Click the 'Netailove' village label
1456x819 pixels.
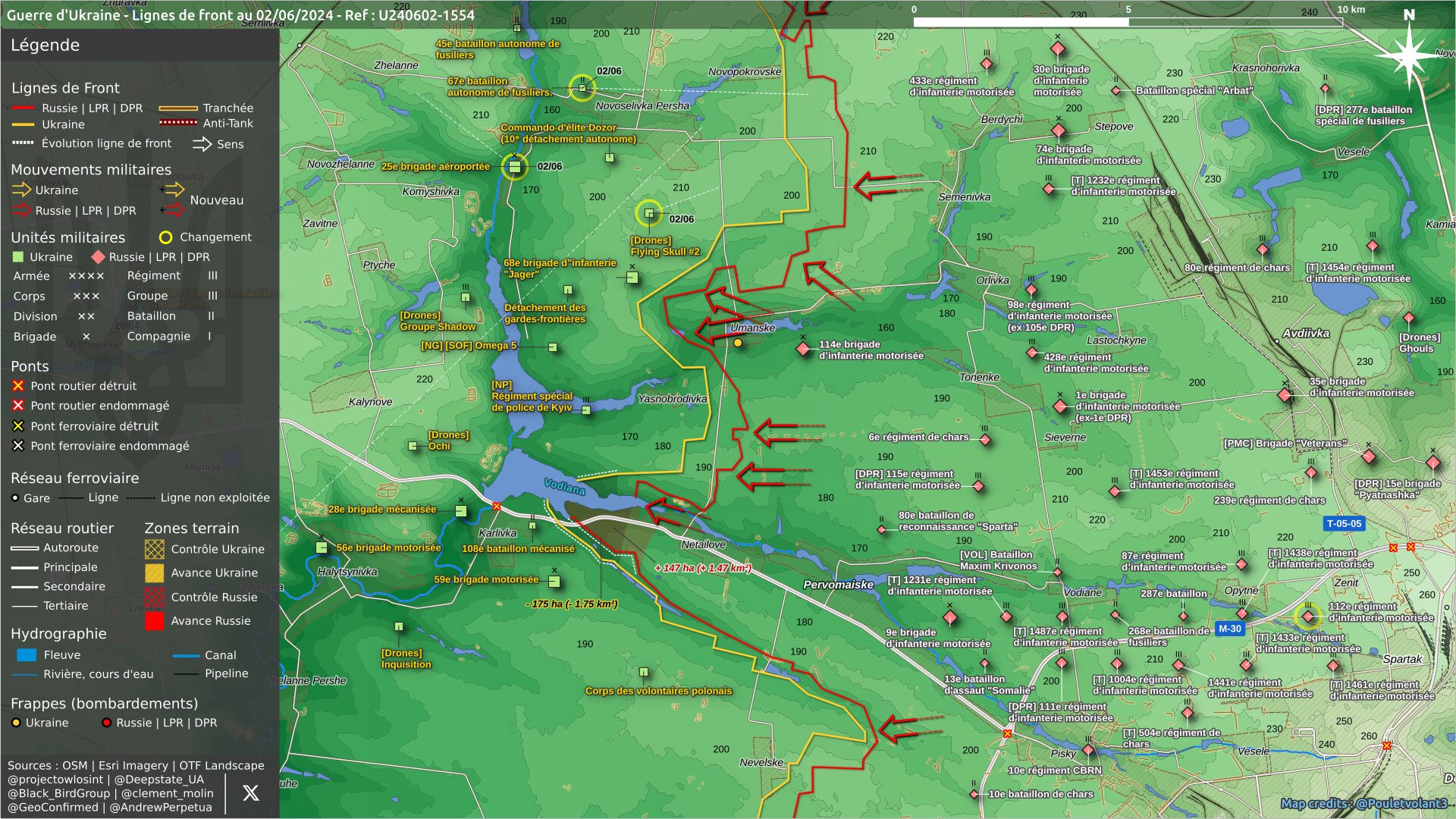click(704, 544)
